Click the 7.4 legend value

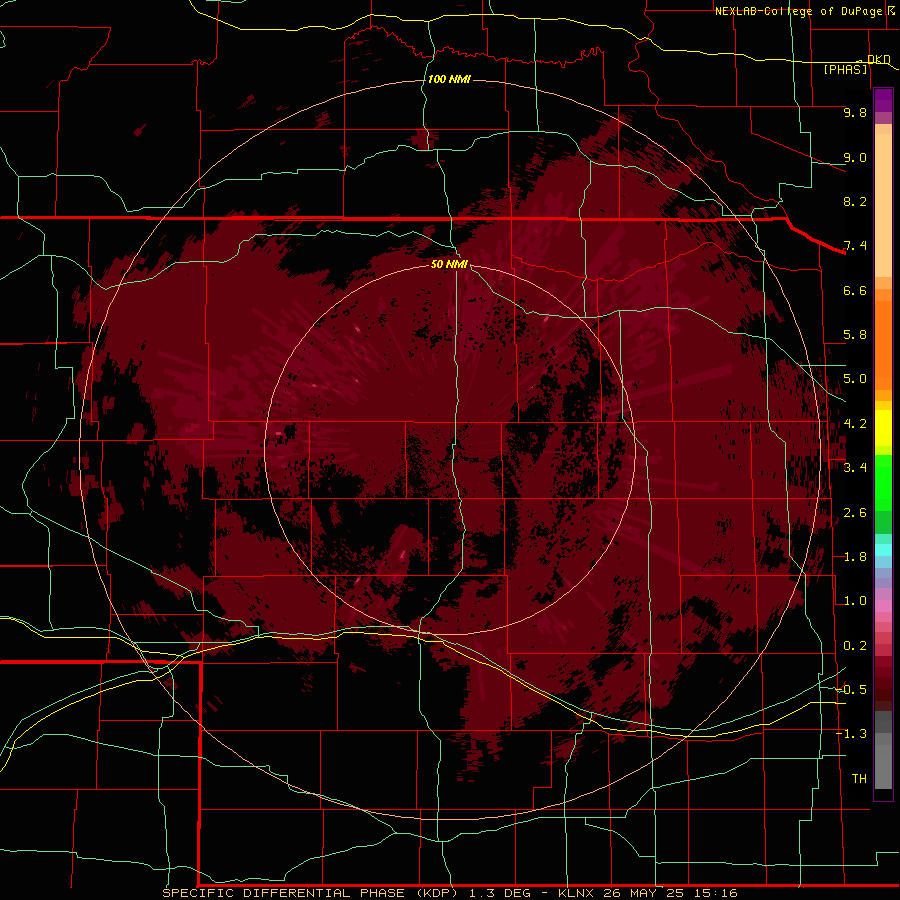click(x=855, y=246)
